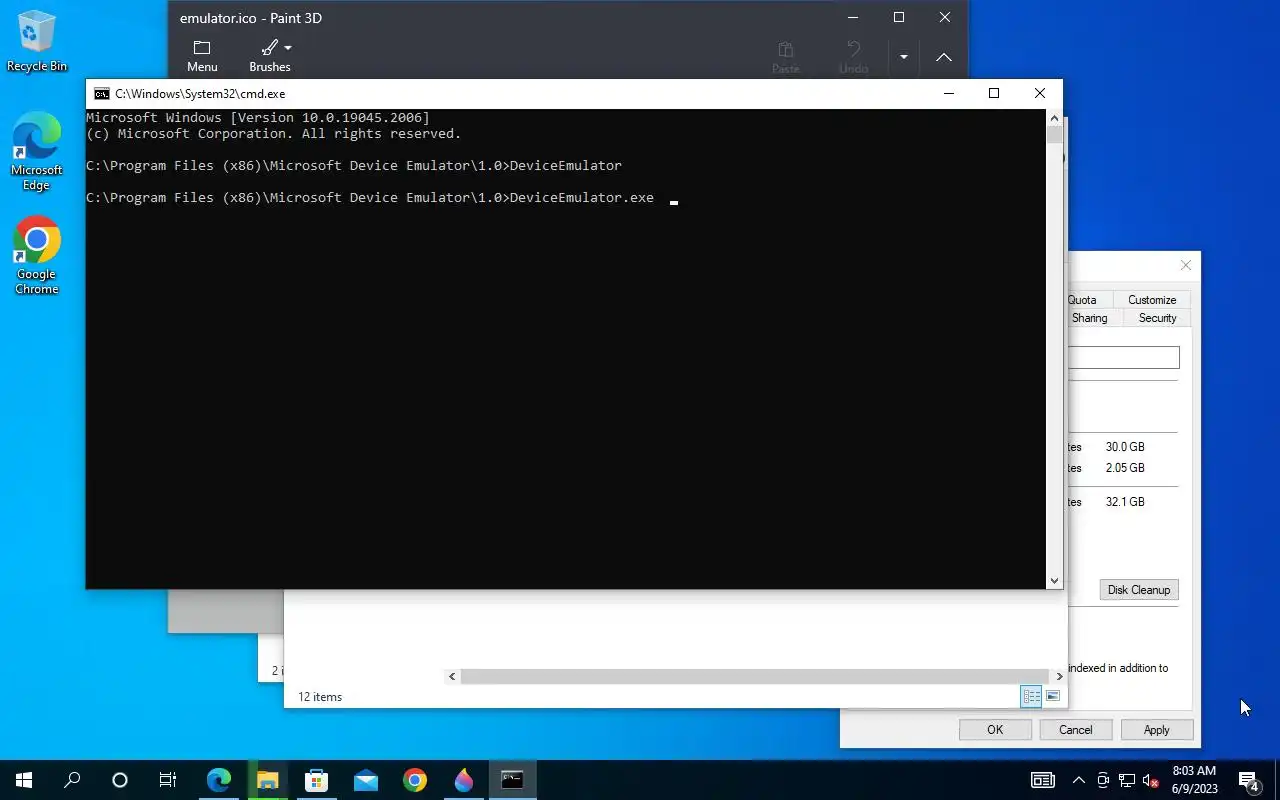
Task: Click the 30.0 GB value in Properties
Action: (x=1125, y=447)
